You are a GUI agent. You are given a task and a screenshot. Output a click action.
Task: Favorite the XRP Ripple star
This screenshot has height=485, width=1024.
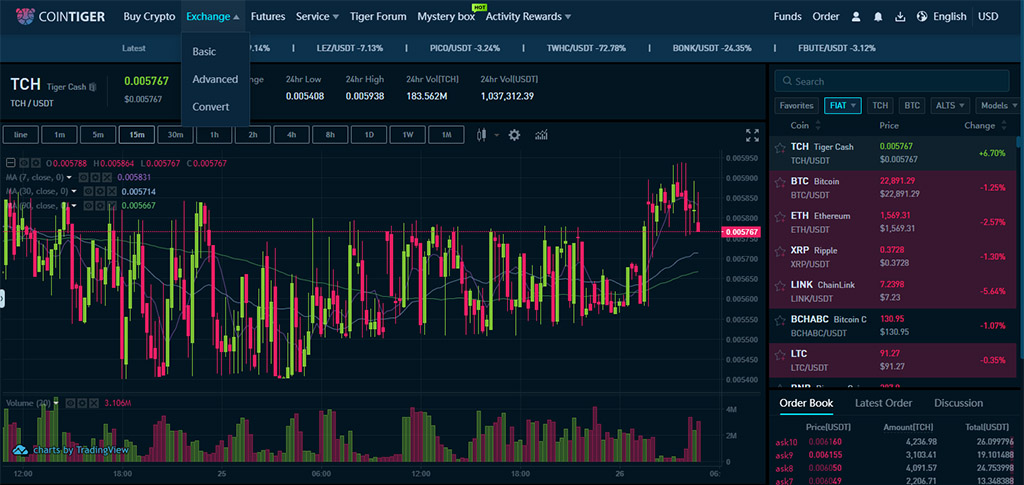pos(779,252)
